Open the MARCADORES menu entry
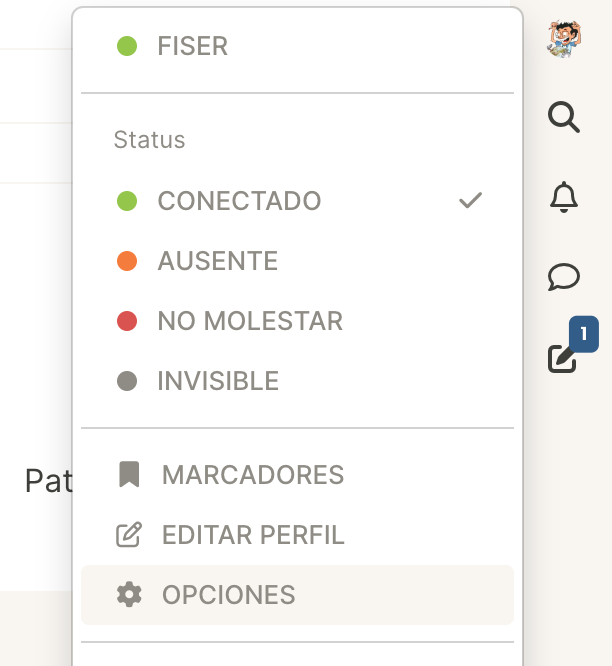Image resolution: width=612 pixels, height=666 pixels. point(252,475)
